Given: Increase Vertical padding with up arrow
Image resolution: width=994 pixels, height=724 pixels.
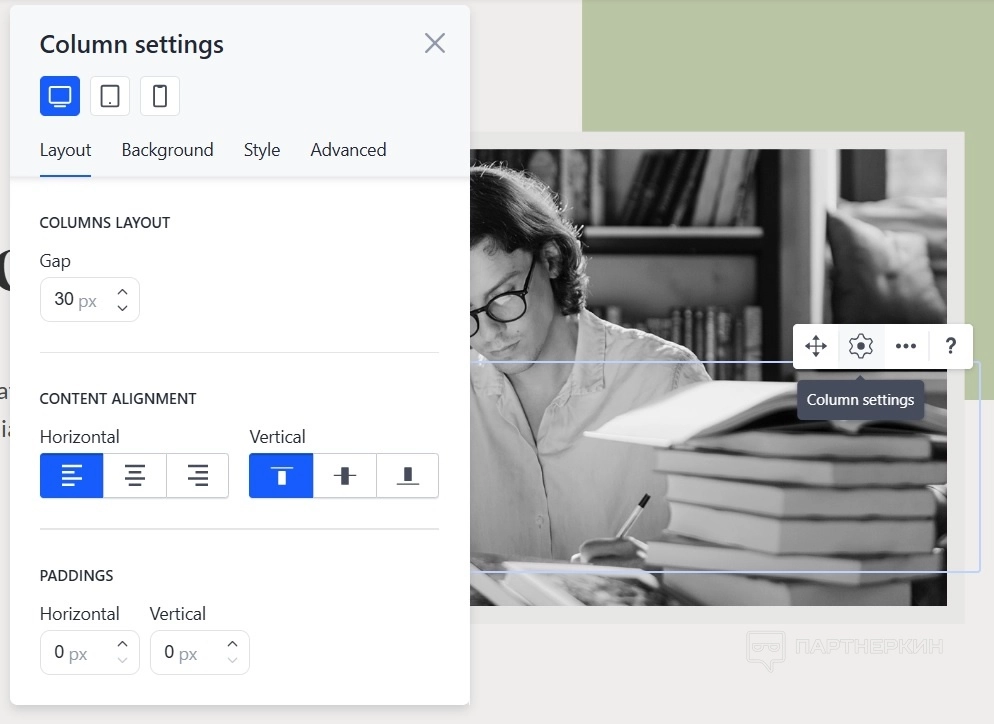Looking at the screenshot, I should coord(233,643).
